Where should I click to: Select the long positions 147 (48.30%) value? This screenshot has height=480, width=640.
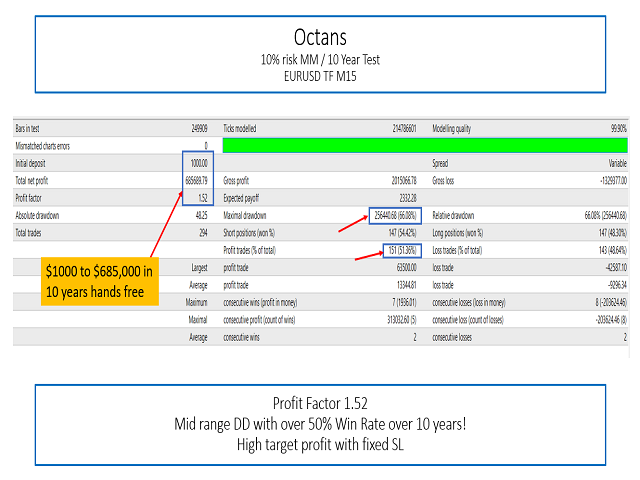click(613, 233)
